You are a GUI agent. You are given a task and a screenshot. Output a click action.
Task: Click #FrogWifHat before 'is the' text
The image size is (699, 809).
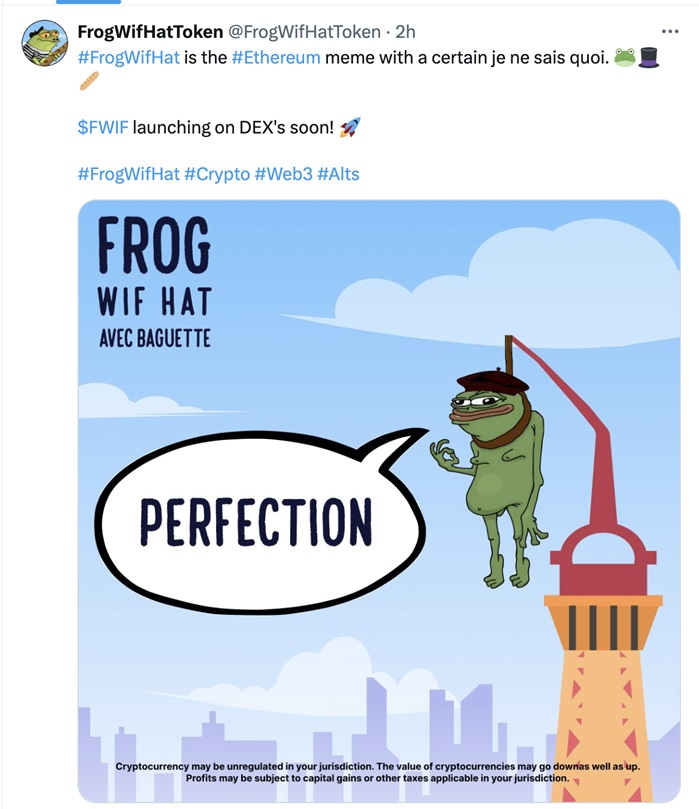(x=128, y=57)
